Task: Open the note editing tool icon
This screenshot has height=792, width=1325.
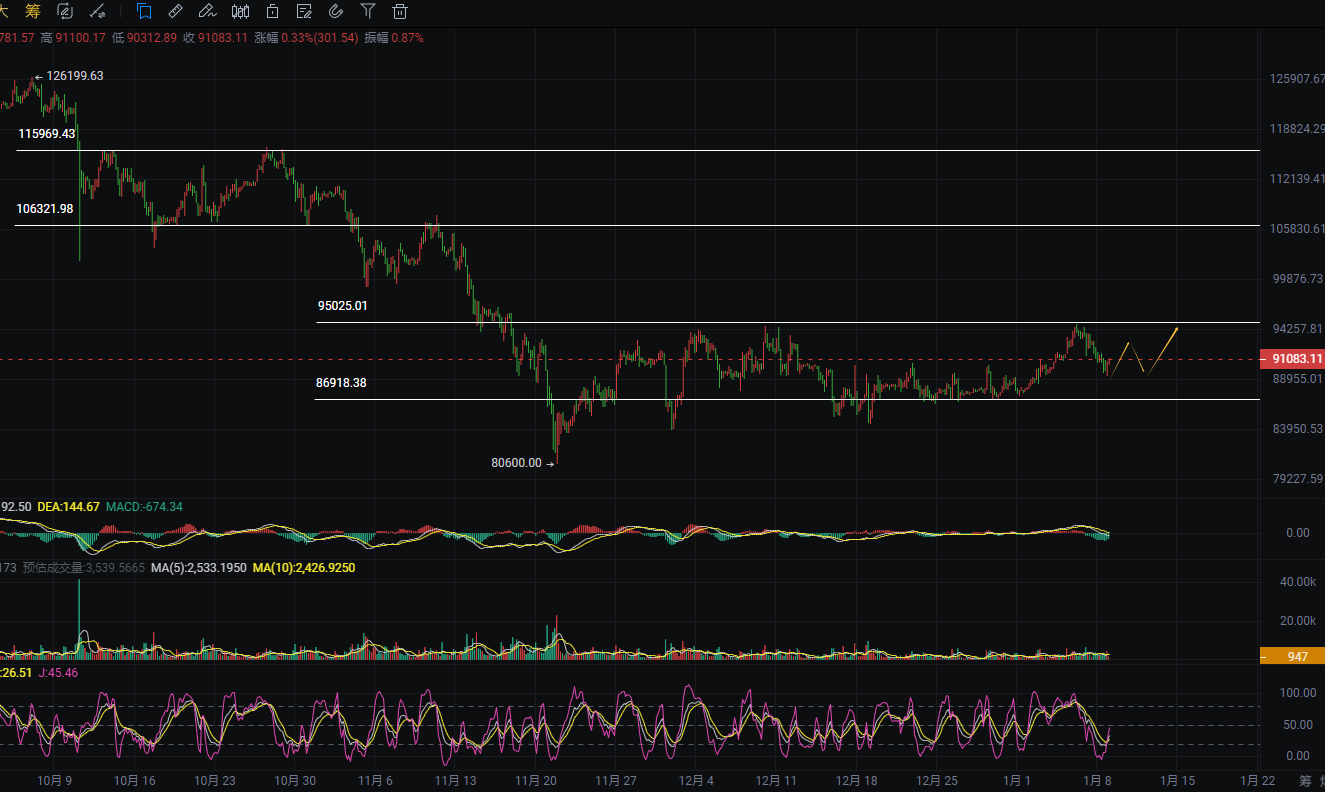Action: click(x=305, y=12)
